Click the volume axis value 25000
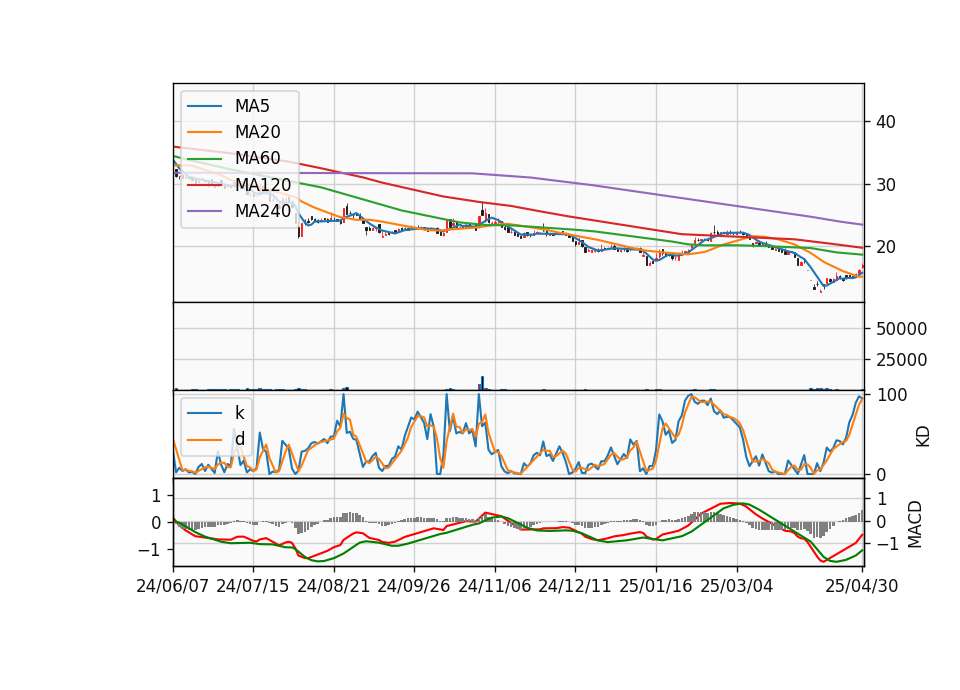 (x=901, y=360)
